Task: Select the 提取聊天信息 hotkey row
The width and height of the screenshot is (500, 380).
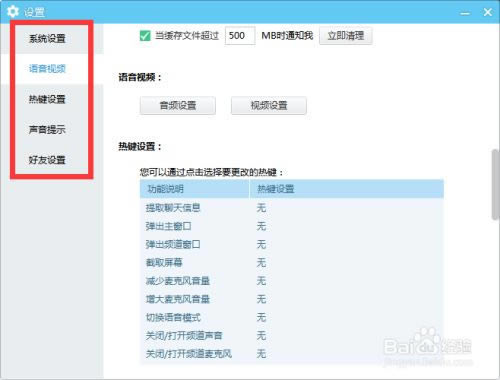Action: (x=292, y=208)
